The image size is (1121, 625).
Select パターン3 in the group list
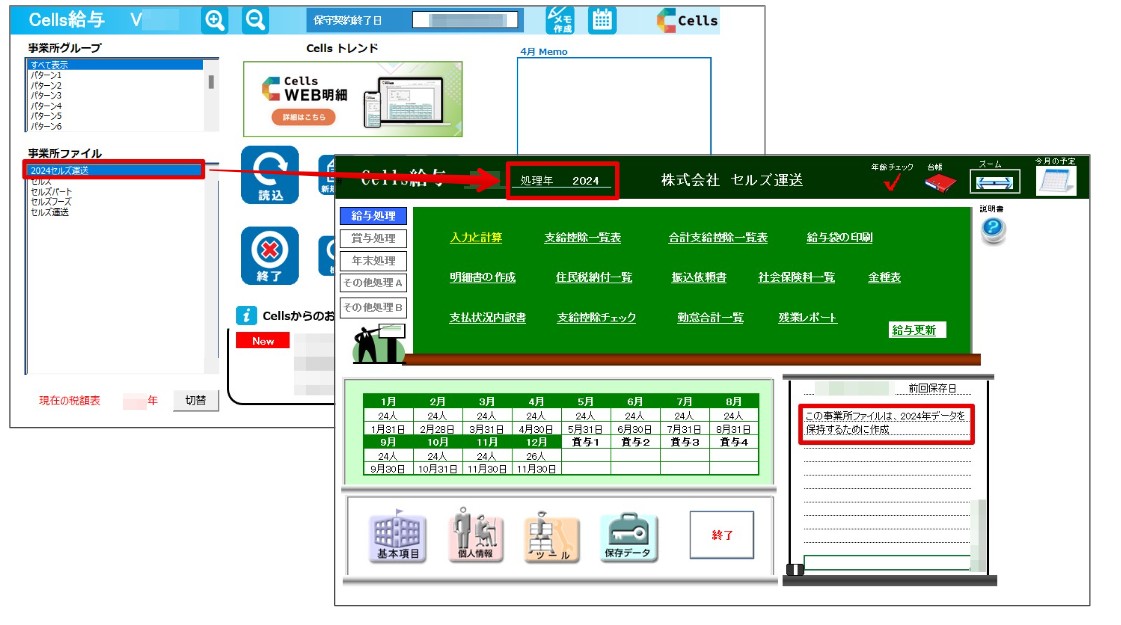click(x=115, y=95)
